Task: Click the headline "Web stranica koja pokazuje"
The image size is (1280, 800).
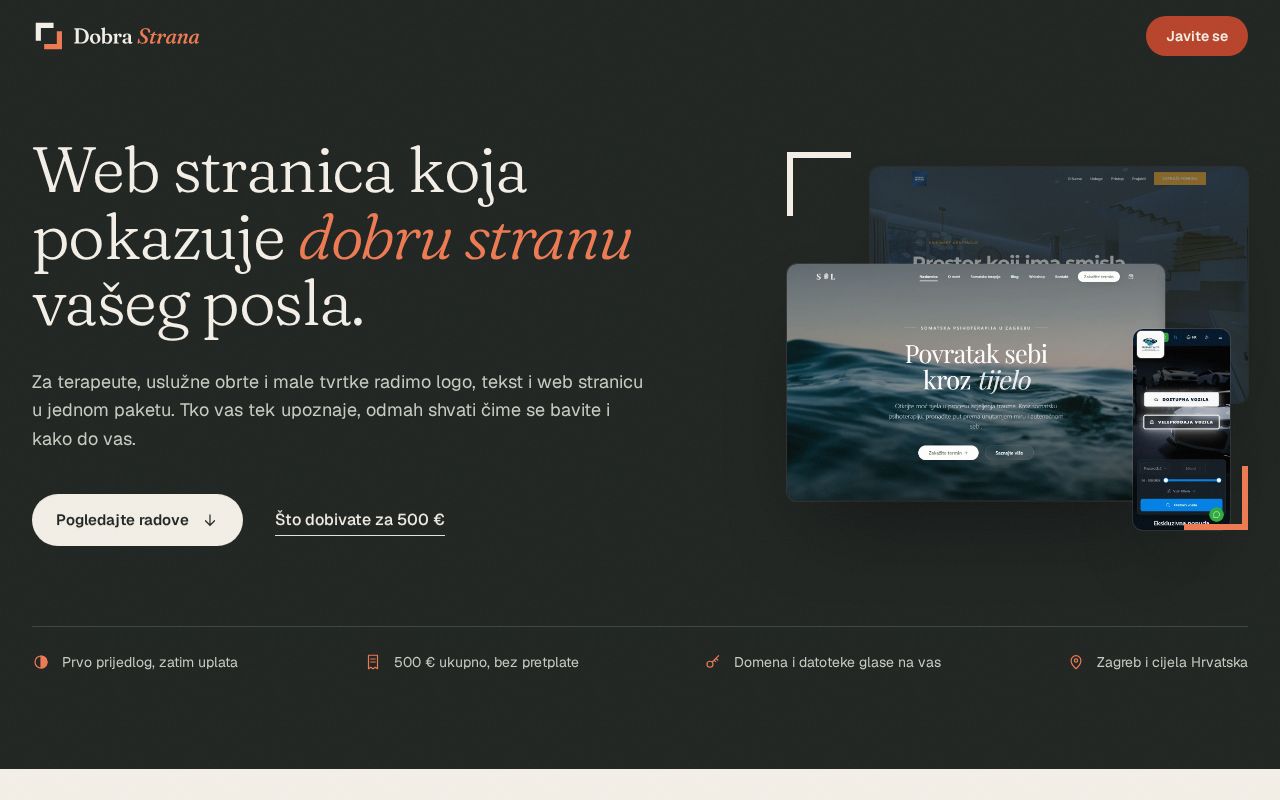Action: [333, 237]
